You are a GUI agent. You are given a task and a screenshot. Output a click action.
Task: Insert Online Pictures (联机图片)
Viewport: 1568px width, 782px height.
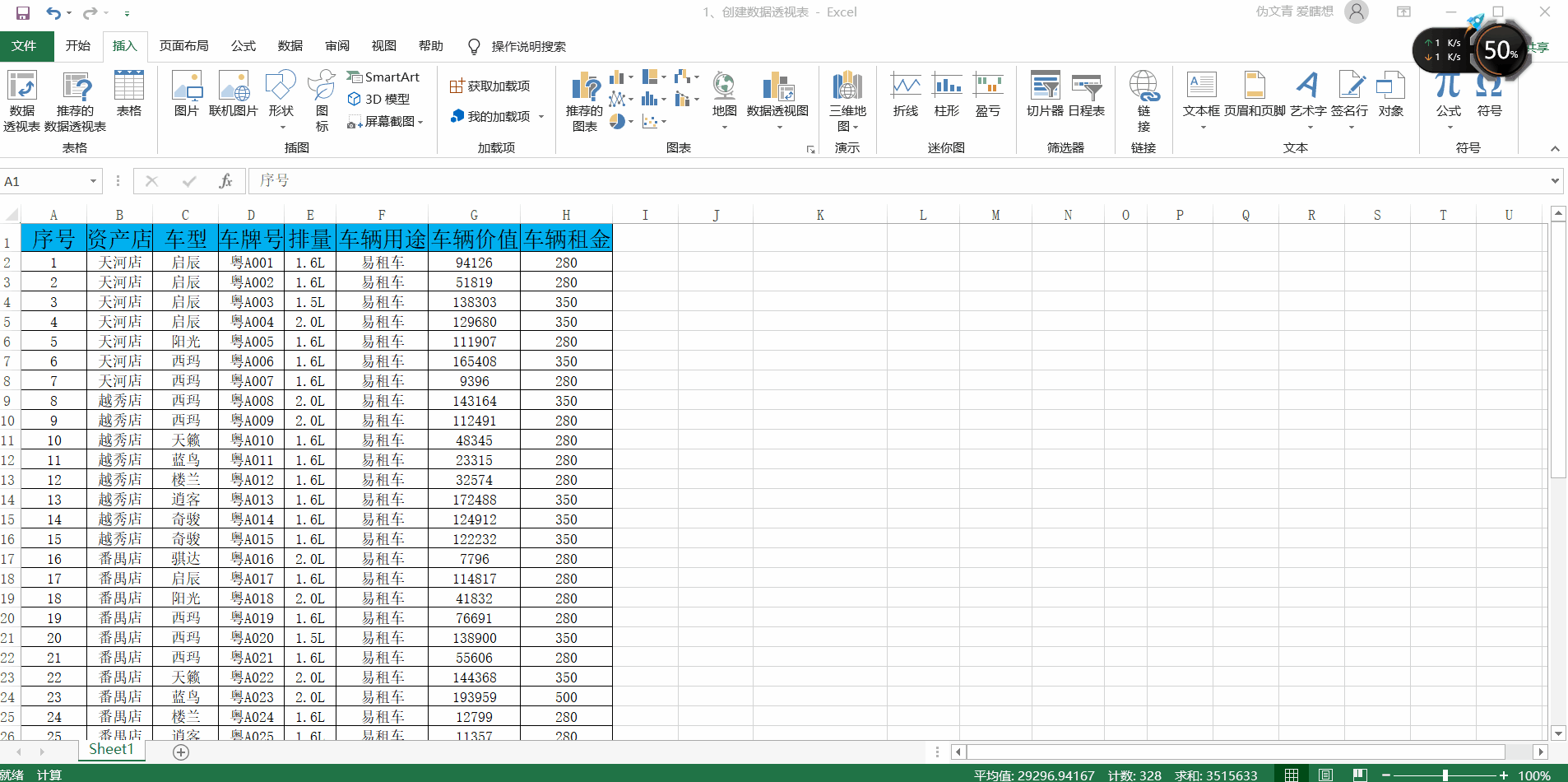tap(234, 94)
